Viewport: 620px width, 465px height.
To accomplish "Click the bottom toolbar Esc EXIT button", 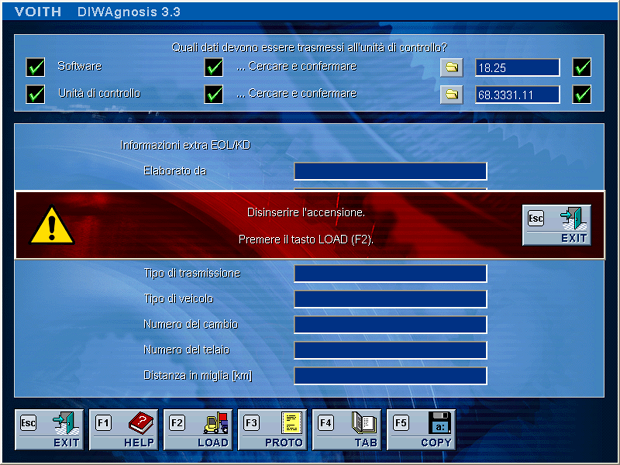I will (x=49, y=429).
